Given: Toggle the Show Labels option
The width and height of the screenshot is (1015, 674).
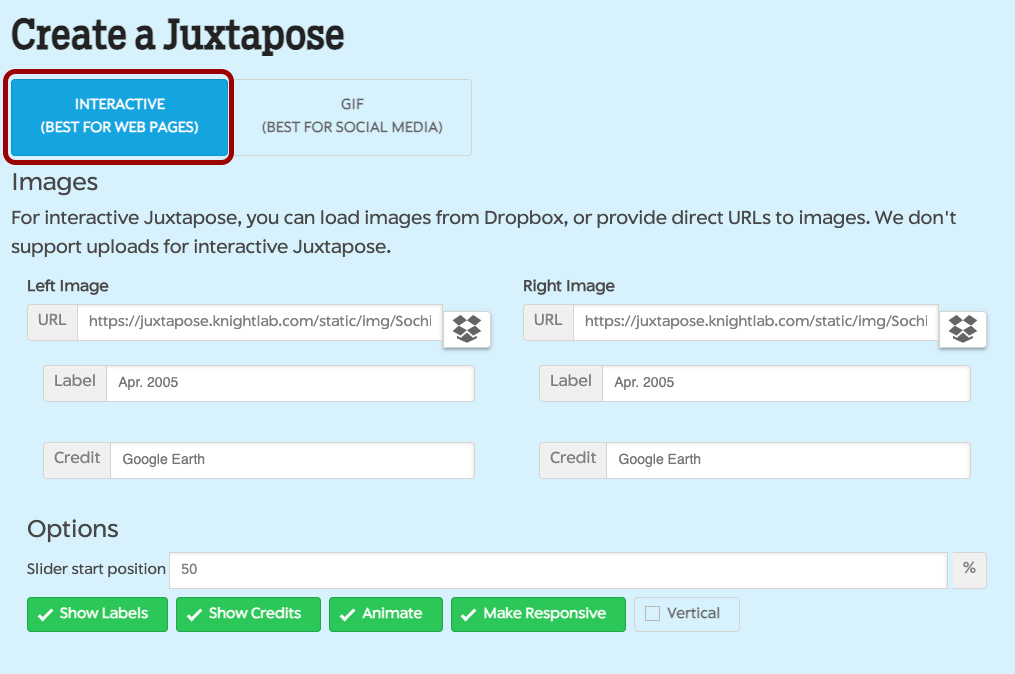Looking at the screenshot, I should (93, 614).
